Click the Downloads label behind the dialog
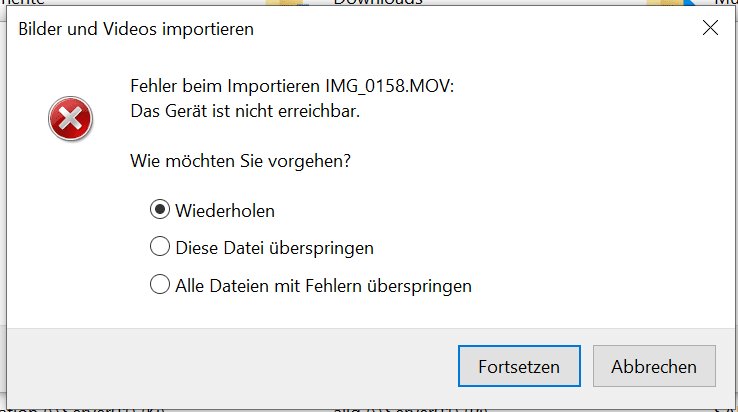 point(378,2)
